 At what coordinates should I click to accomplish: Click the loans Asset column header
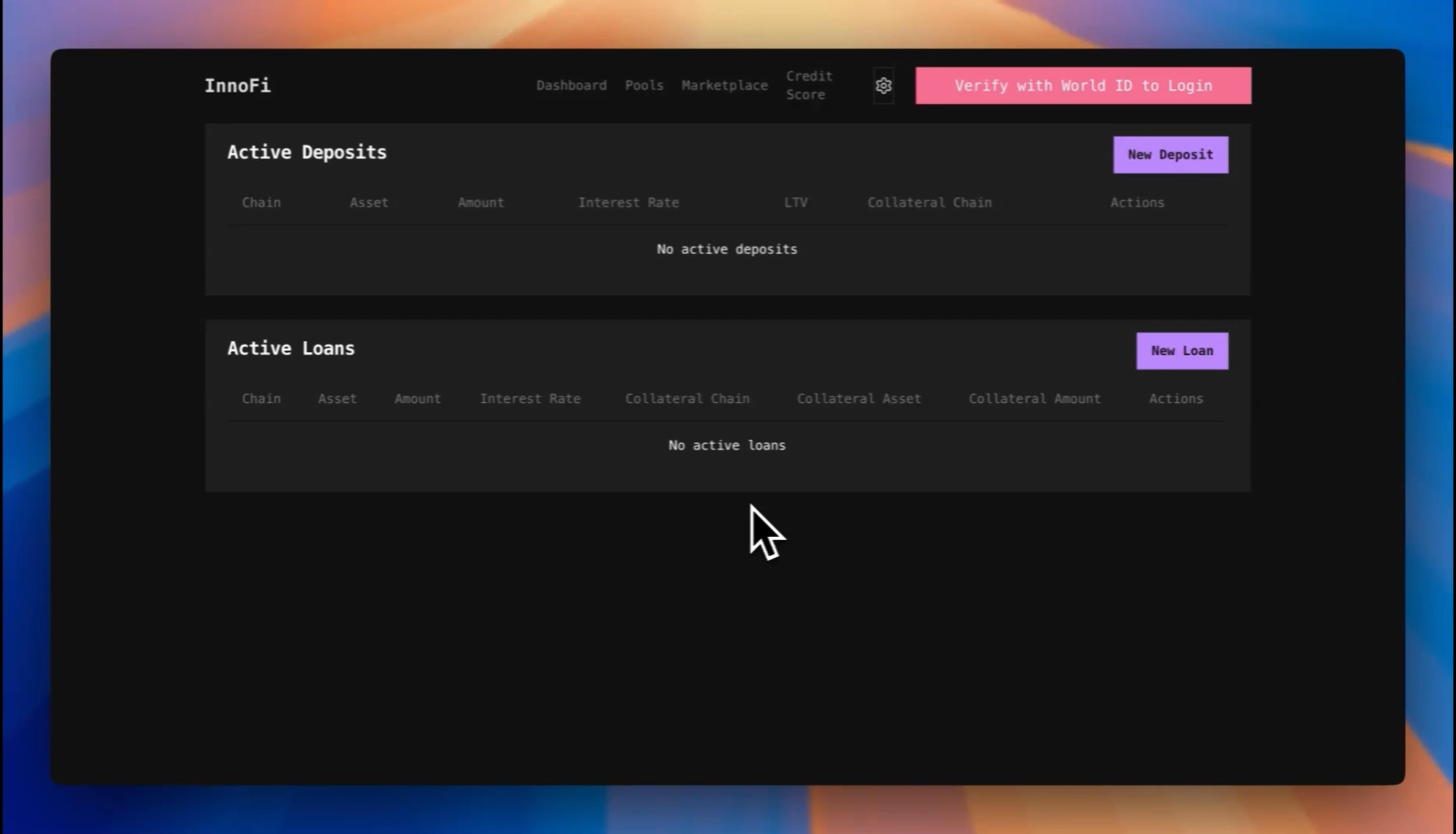337,398
